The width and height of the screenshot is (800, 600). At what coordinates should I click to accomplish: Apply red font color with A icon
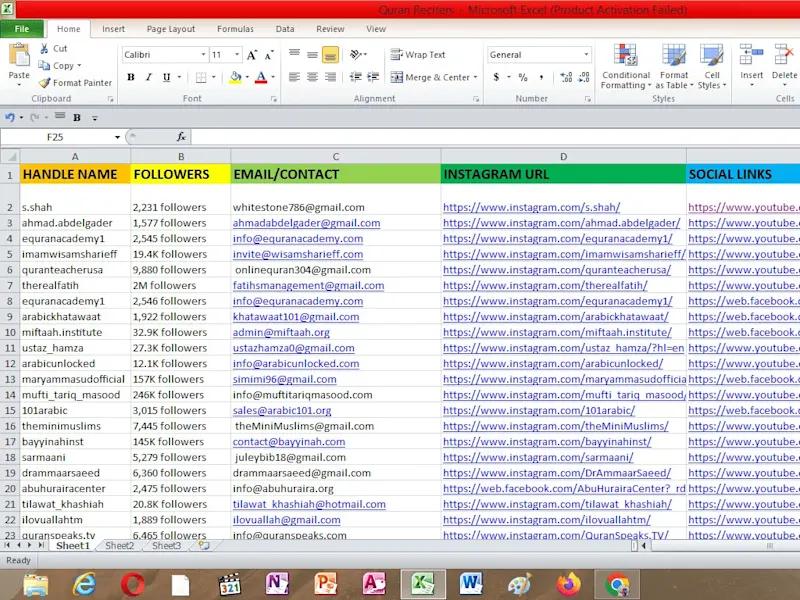point(261,78)
